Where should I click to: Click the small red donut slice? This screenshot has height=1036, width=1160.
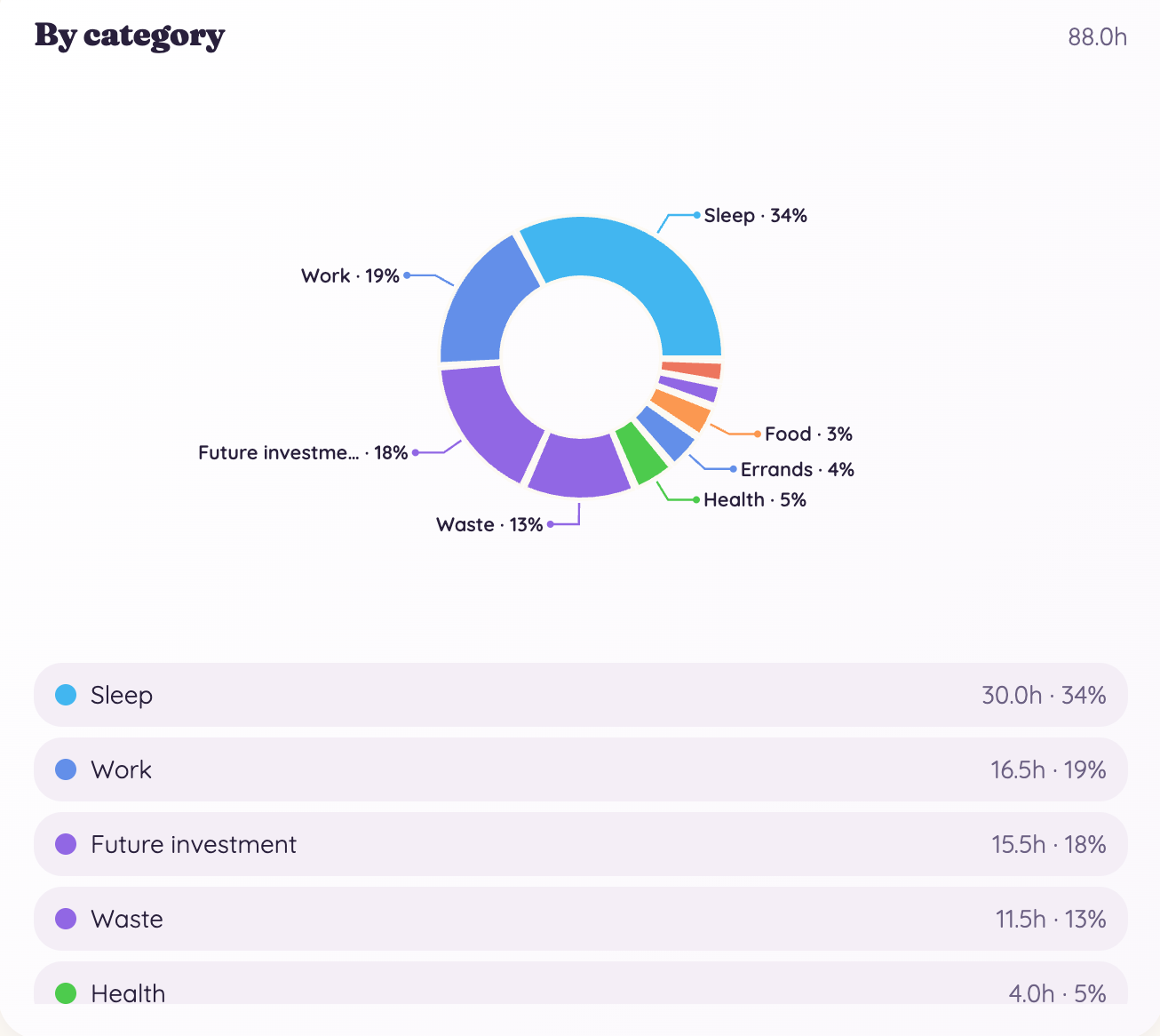pyautogui.click(x=692, y=370)
